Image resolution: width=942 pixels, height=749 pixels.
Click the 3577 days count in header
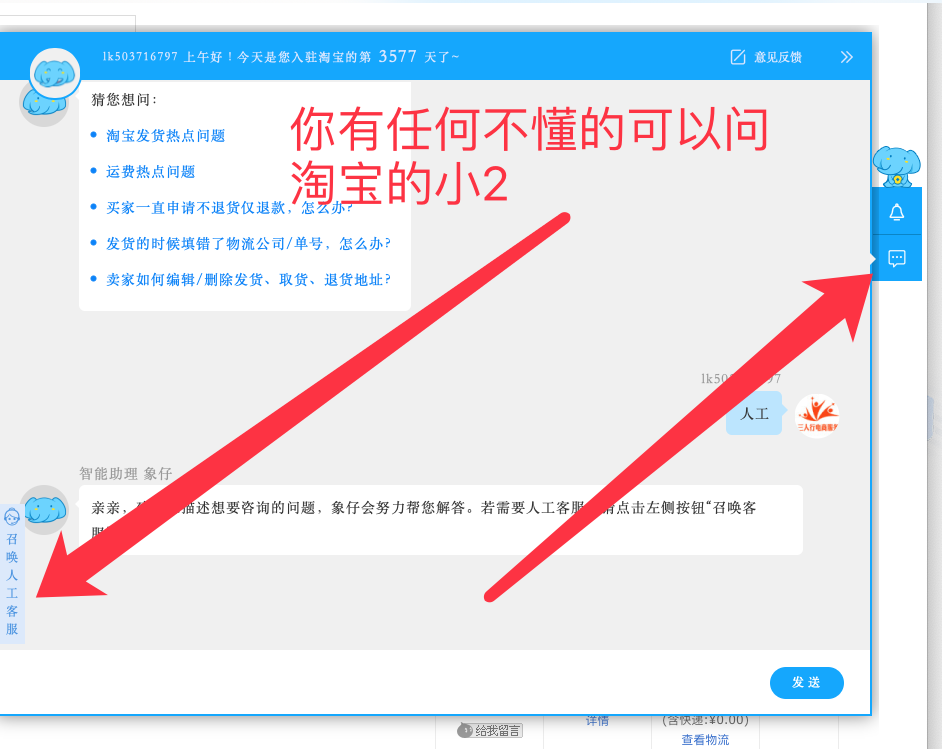pyautogui.click(x=397, y=56)
